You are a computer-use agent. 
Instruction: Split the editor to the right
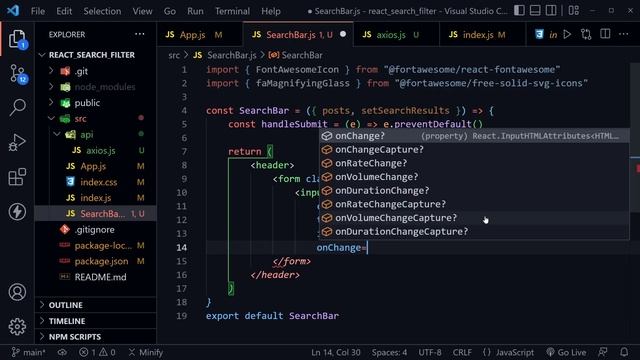[605, 34]
